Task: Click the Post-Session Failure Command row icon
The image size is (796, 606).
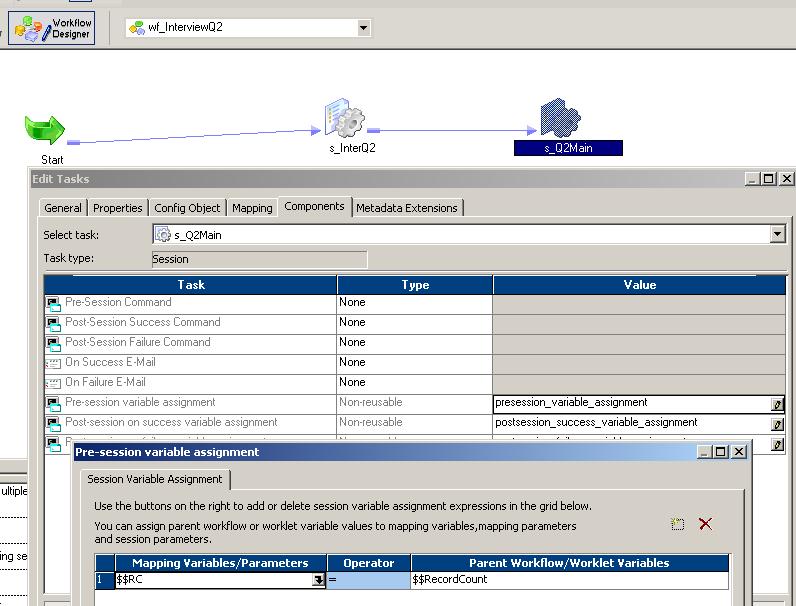Action: click(x=53, y=344)
